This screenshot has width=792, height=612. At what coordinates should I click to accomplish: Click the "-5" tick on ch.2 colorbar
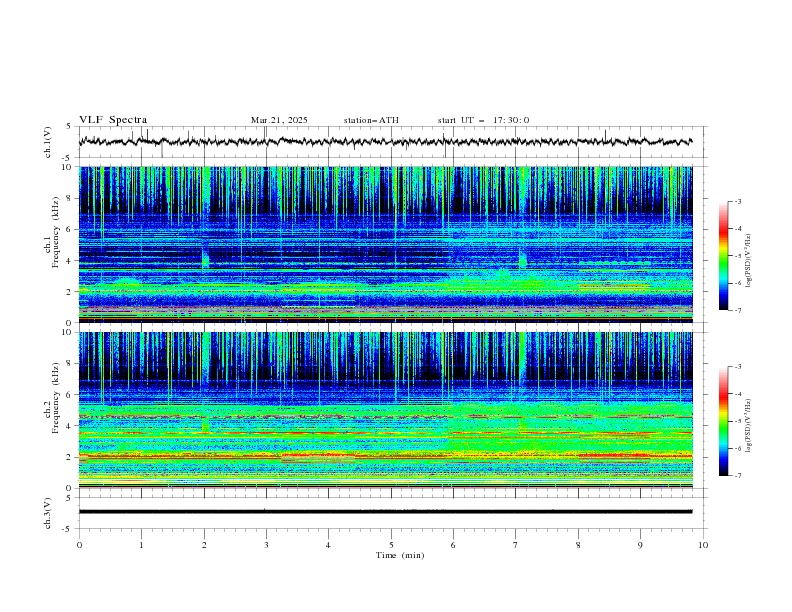[x=737, y=421]
